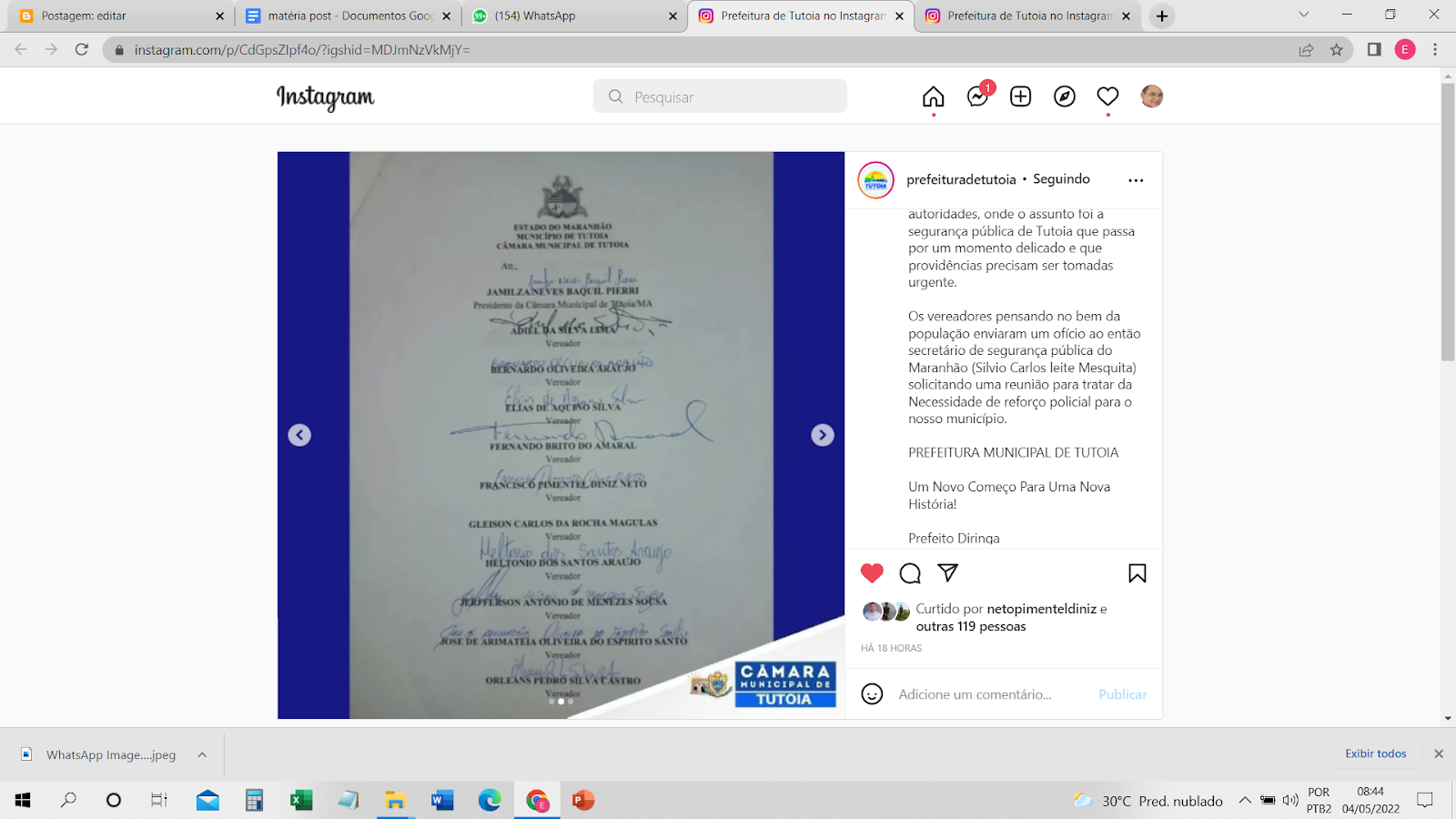Unlike the post using red heart
The width and height of the screenshot is (1456, 819).
872,573
